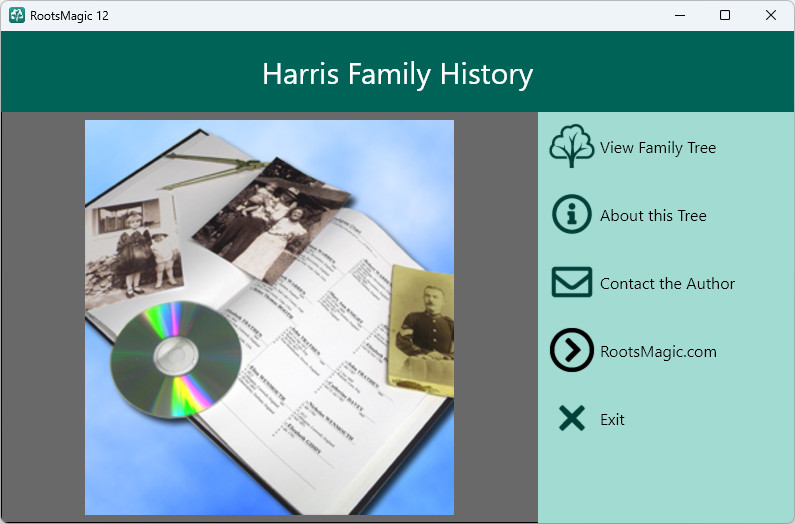Click the RootsMagic 12 title bar app icon
This screenshot has height=524, width=795.
17,15
